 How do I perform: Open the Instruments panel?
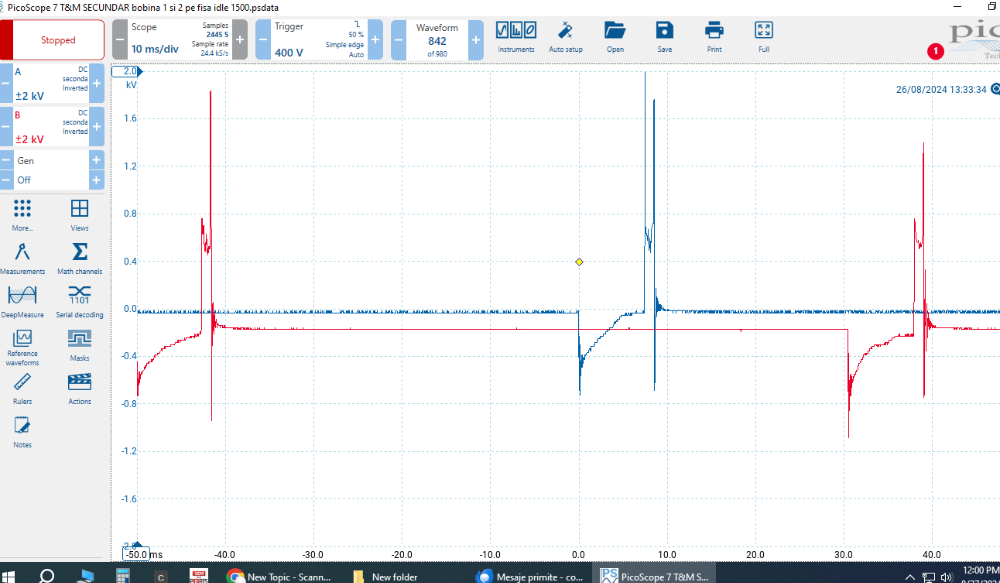coord(516,36)
